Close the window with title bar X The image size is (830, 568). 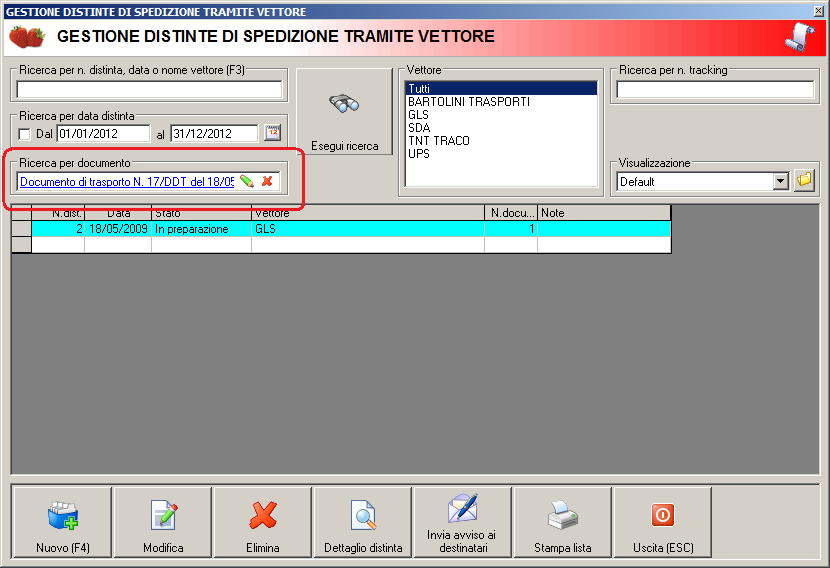tap(818, 11)
